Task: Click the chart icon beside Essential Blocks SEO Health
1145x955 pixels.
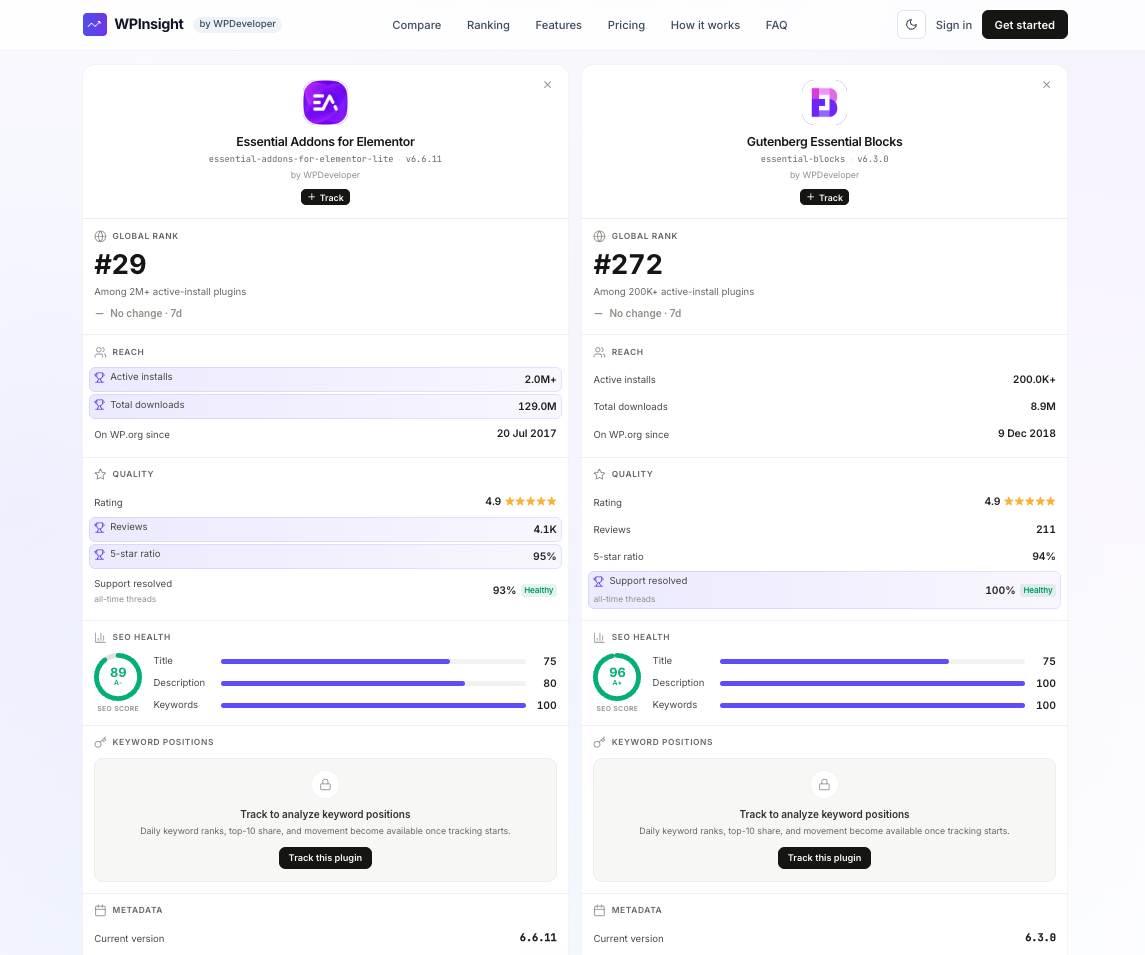Action: click(599, 637)
